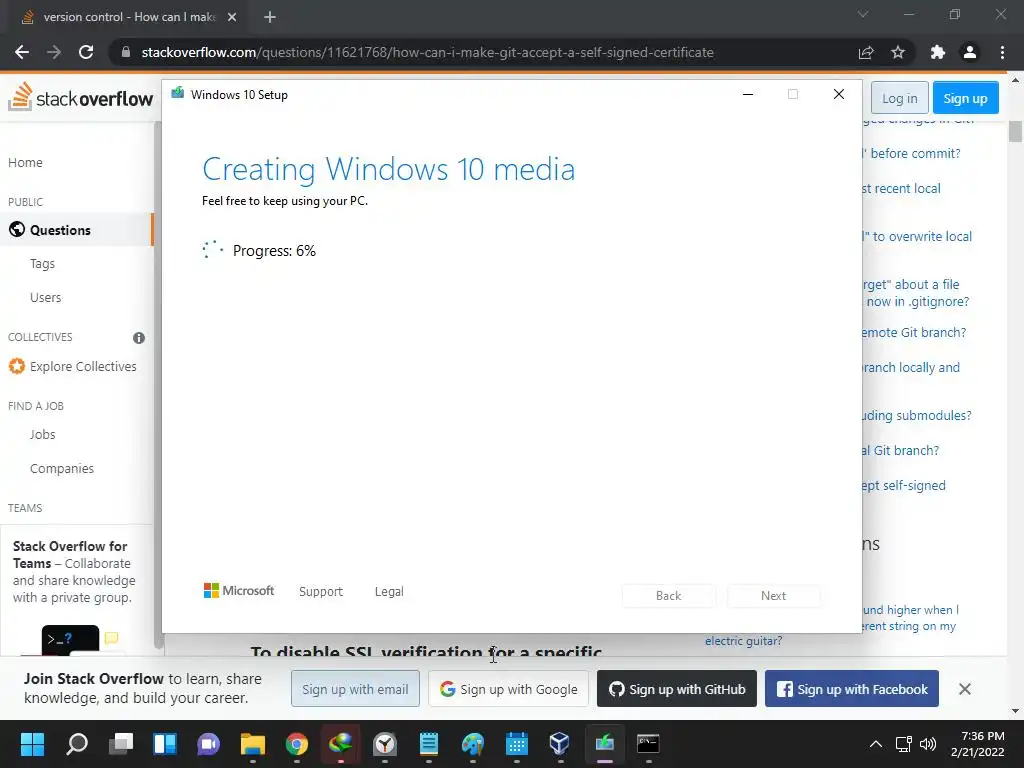Click Sign up with GitHub
This screenshot has height=768, width=1024.
click(677, 689)
